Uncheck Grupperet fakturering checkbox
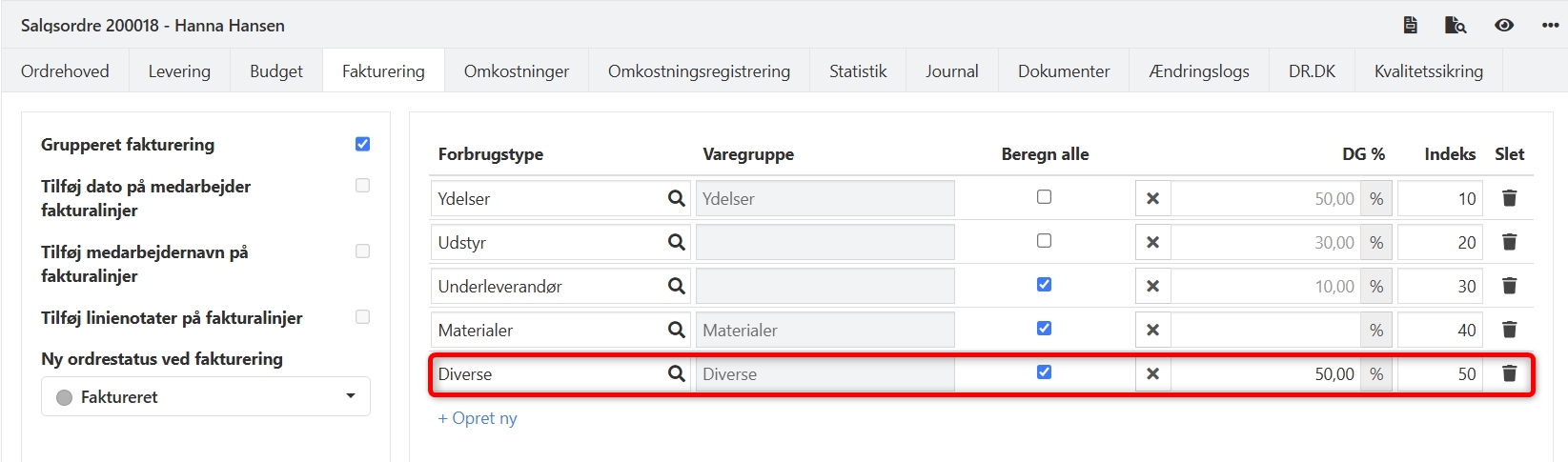Viewport: 1568px width, 462px height. pyautogui.click(x=362, y=144)
